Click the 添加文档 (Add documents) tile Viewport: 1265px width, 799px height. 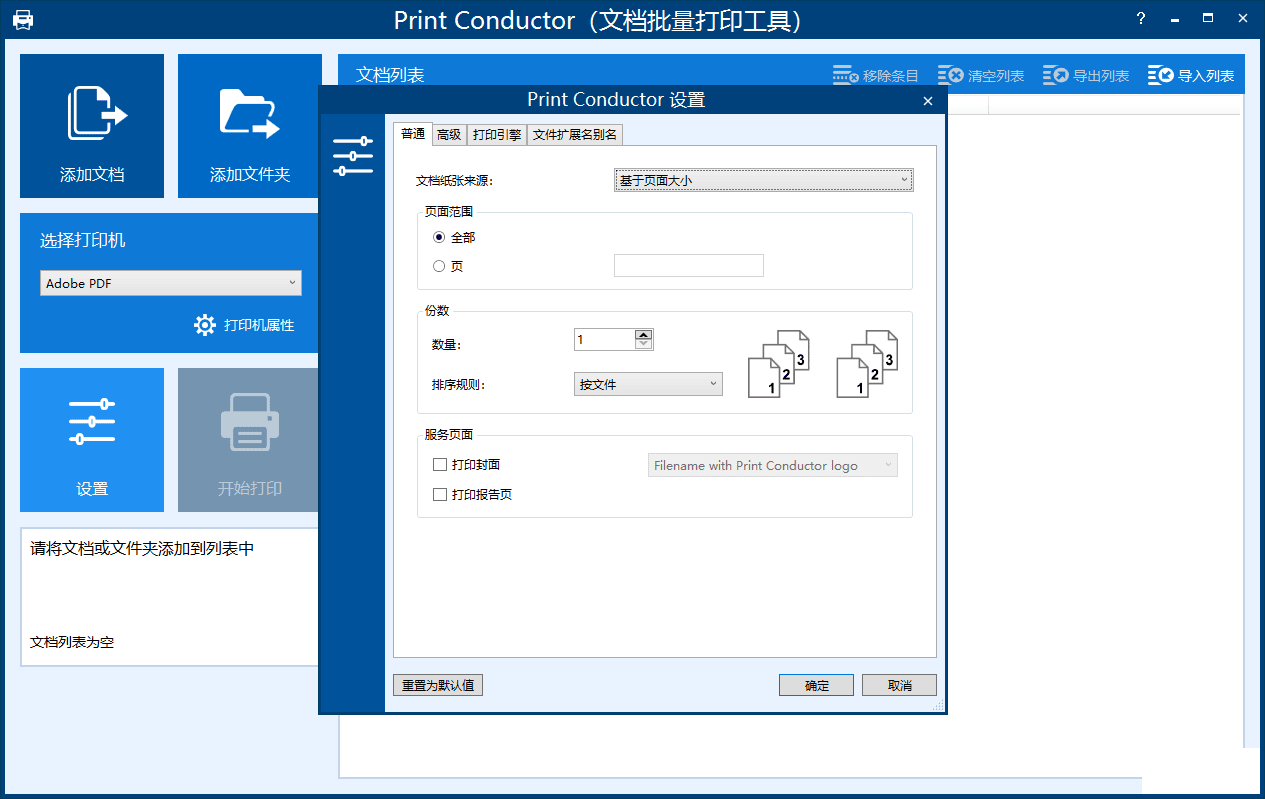92,126
